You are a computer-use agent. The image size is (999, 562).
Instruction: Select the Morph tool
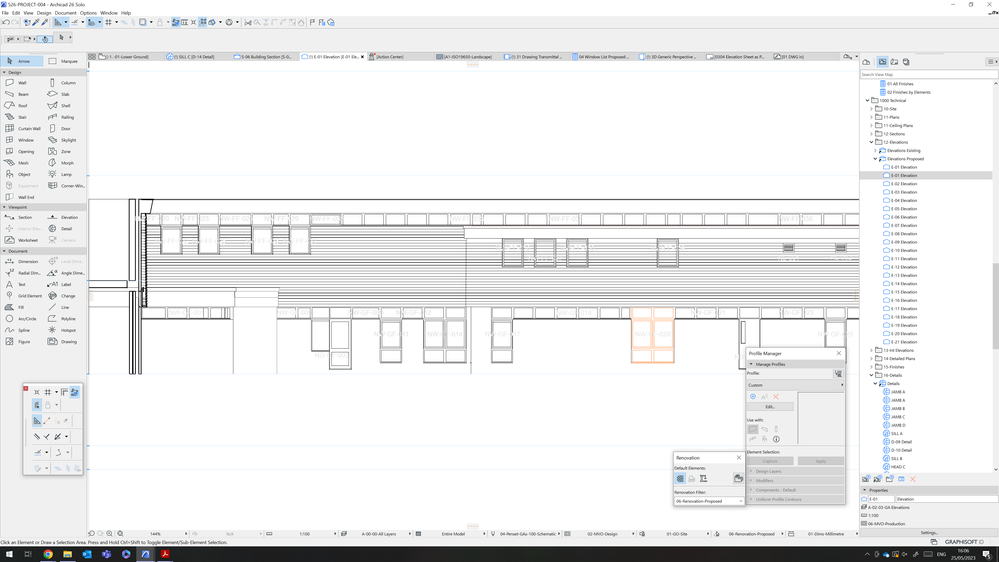(x=65, y=163)
